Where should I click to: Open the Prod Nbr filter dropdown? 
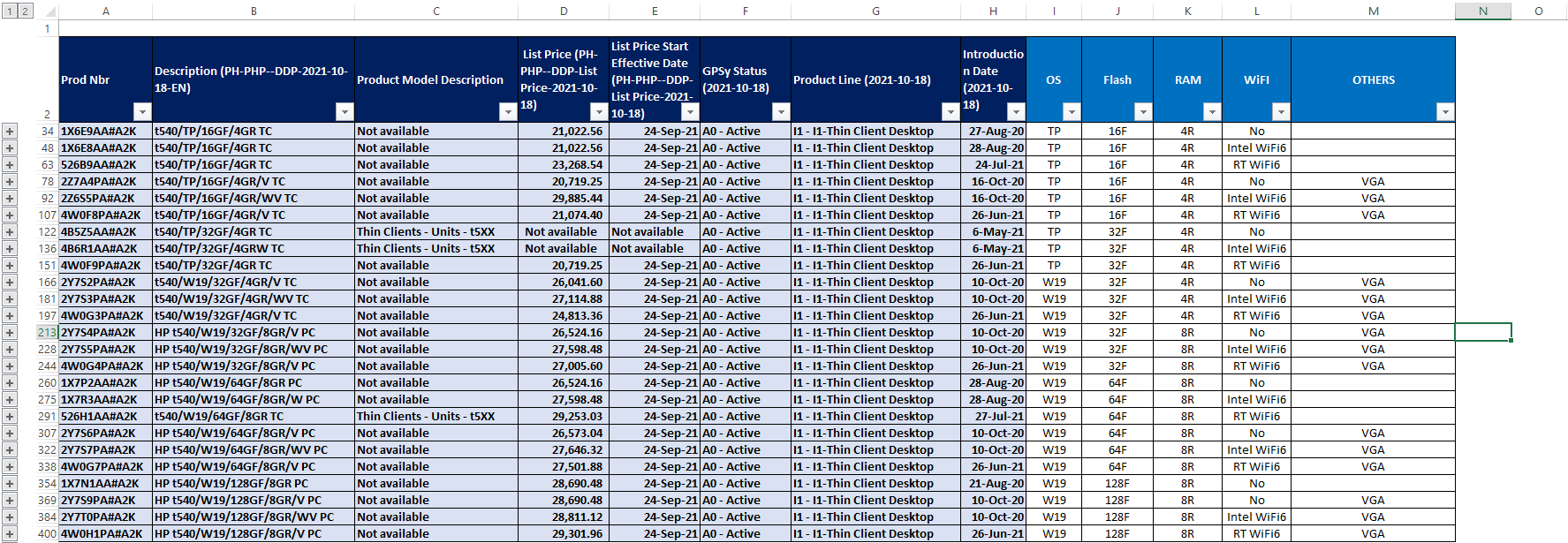pyautogui.click(x=142, y=112)
